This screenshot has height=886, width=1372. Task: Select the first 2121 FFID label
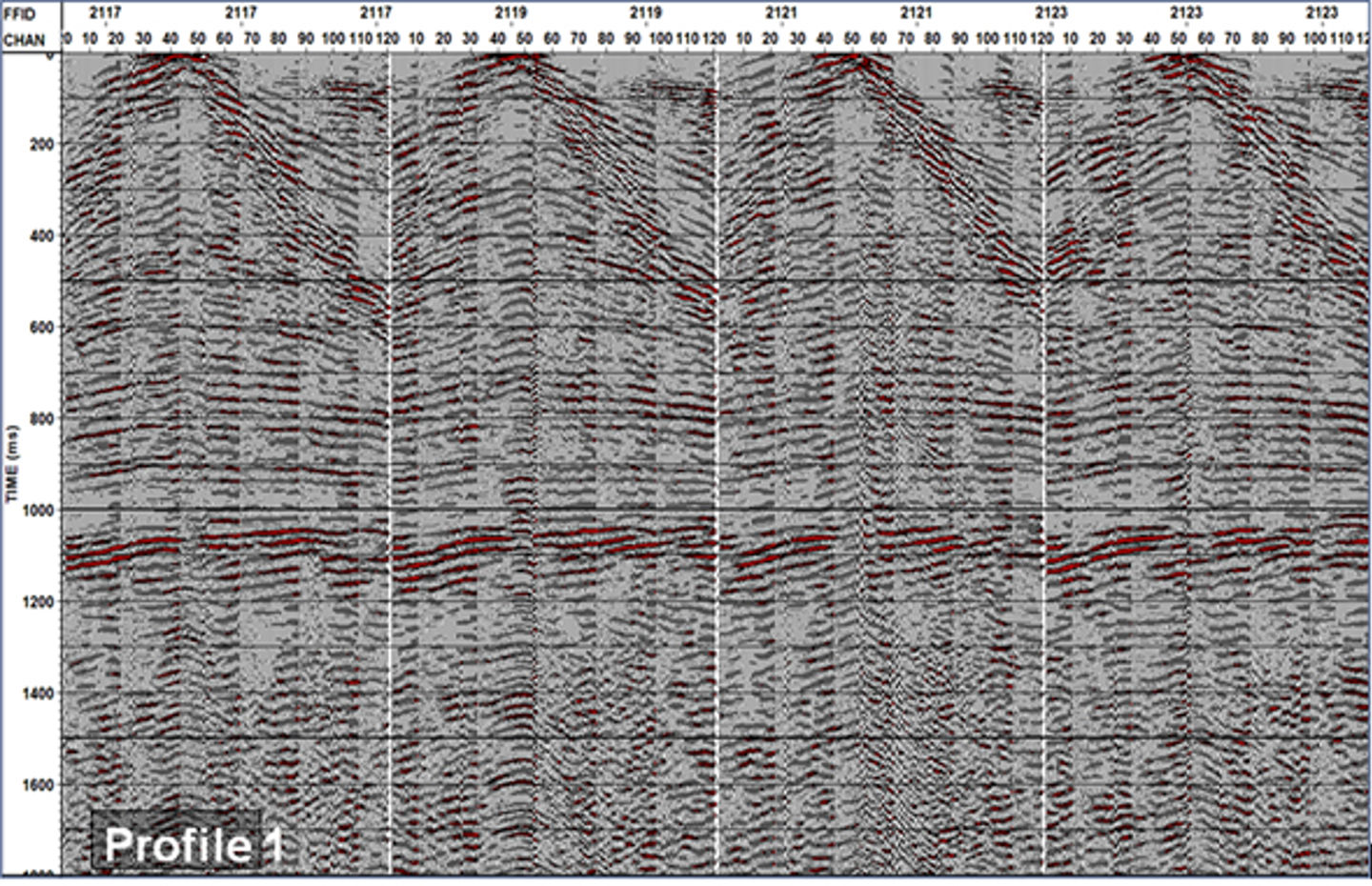(x=781, y=13)
